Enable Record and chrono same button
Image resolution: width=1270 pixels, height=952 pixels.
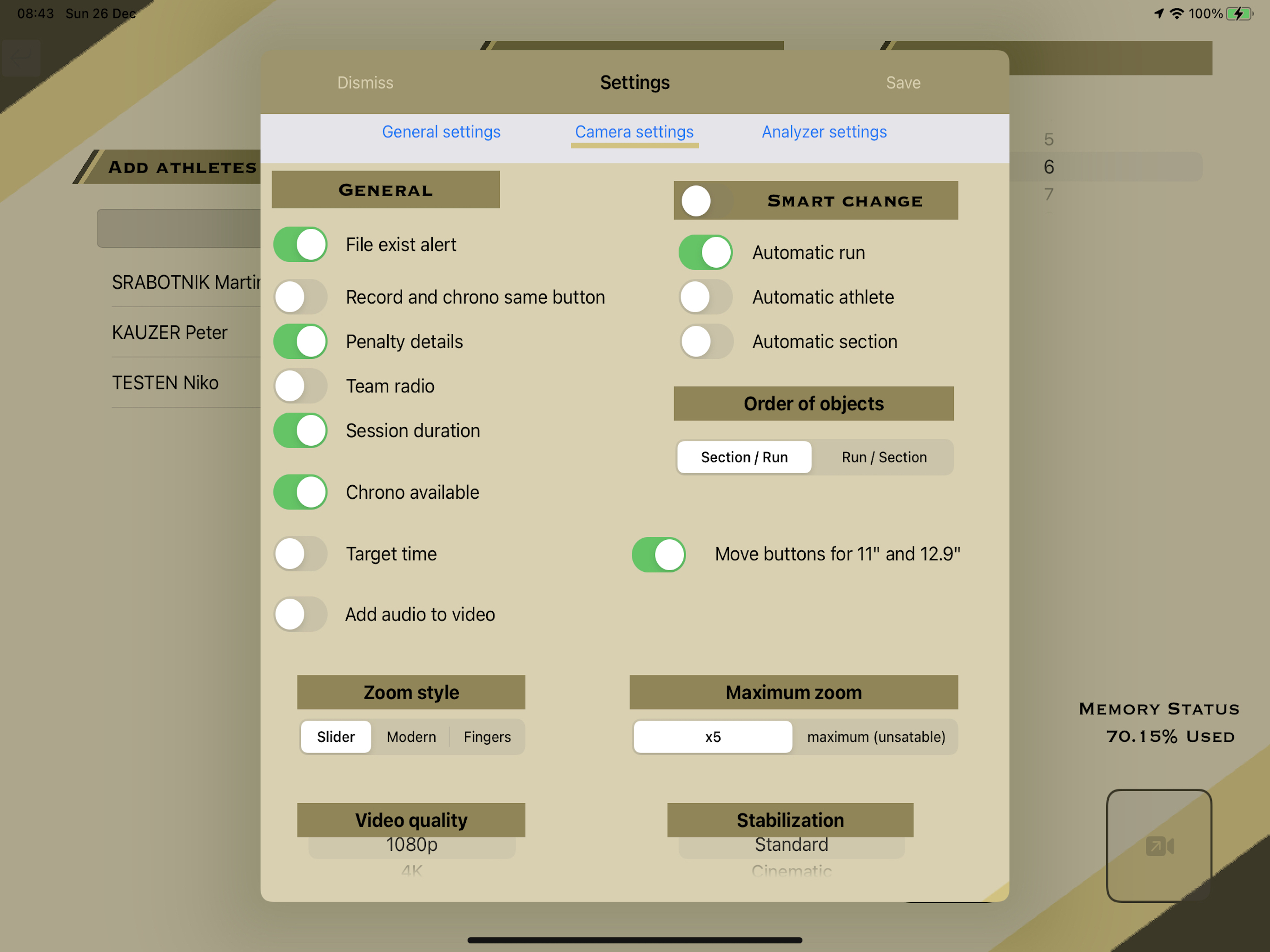point(300,297)
